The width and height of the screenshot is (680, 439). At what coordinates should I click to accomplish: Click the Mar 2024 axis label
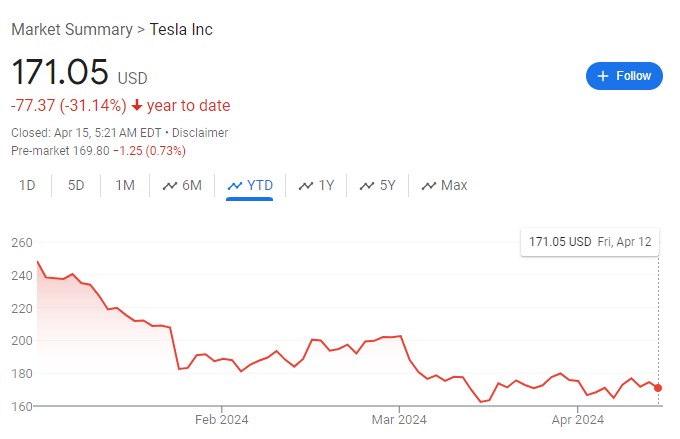tap(399, 421)
